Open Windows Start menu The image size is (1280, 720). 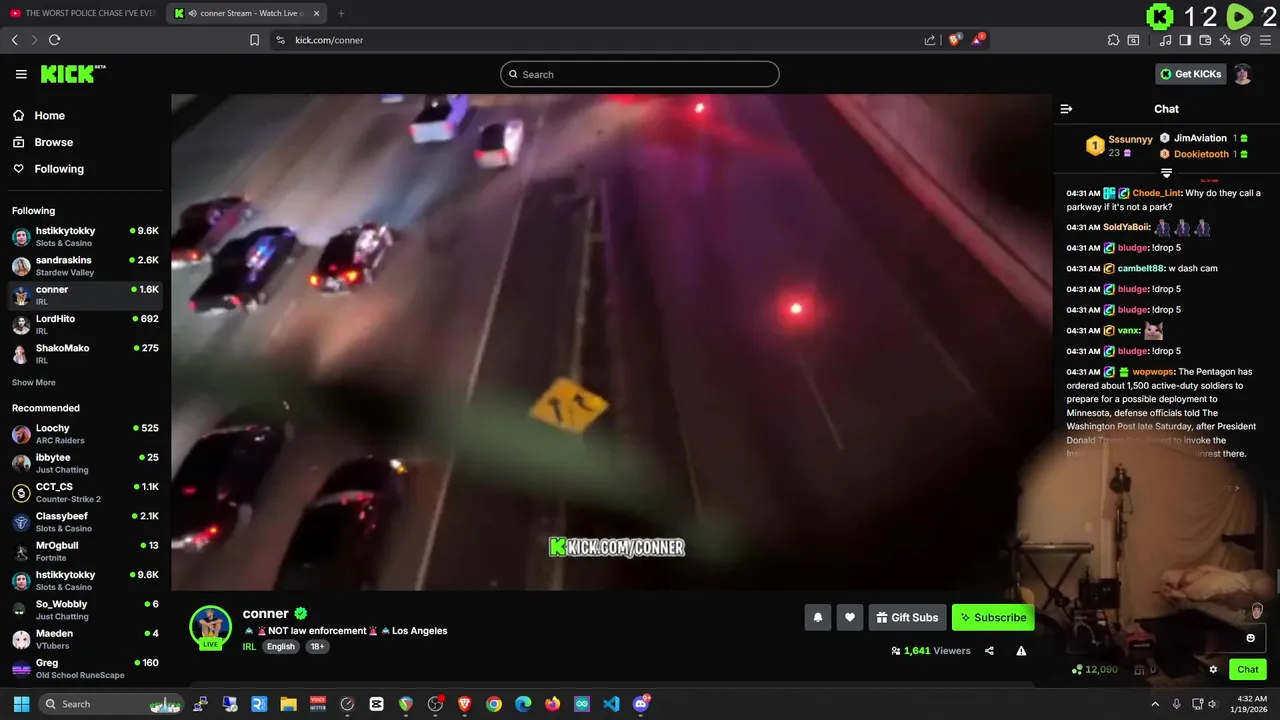click(21, 704)
